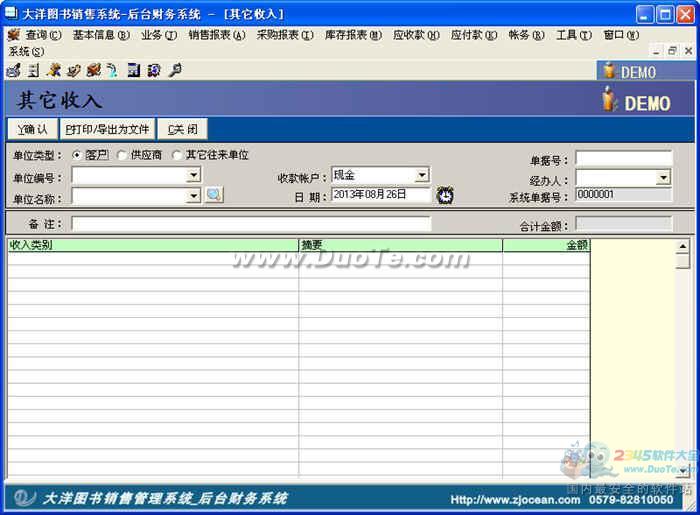Screen dimensions: 700x515
Task: Click the first empty row under 收入类别
Action: pos(153,258)
